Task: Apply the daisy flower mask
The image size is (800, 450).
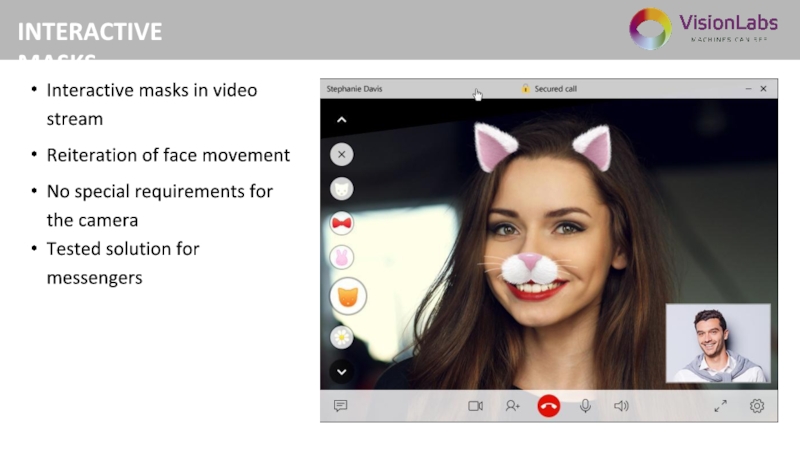Action: click(341, 337)
